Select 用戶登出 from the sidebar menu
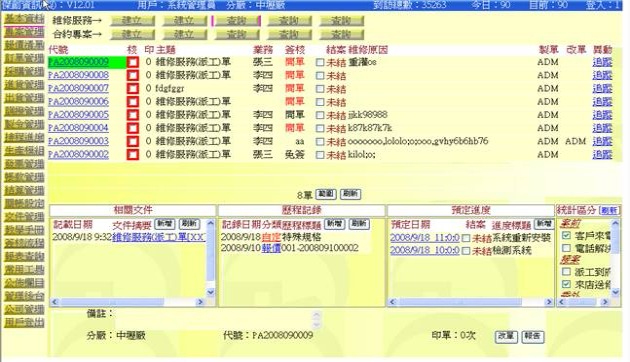Image resolution: width=630 pixels, height=362 pixels. [x=24, y=322]
